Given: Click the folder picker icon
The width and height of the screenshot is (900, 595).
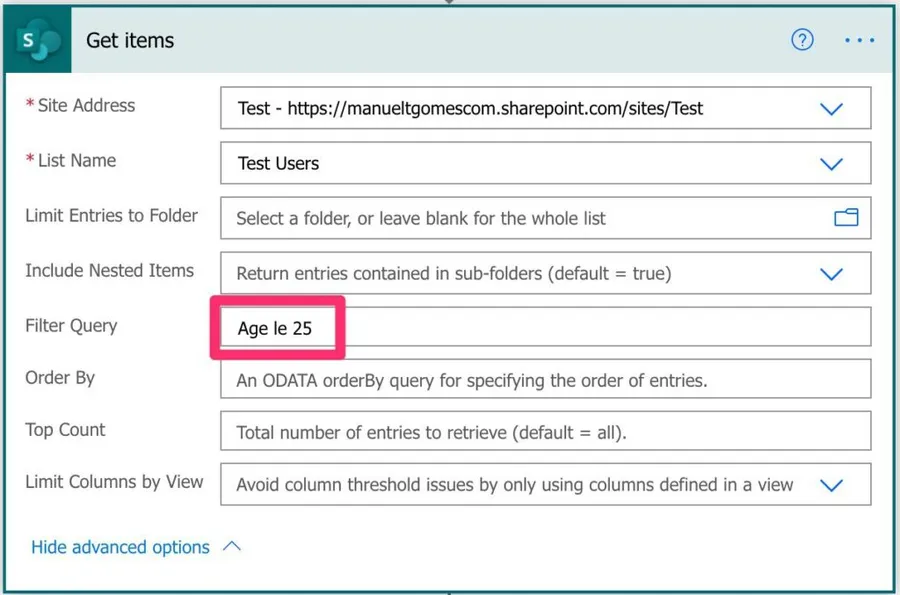Looking at the screenshot, I should pyautogui.click(x=846, y=217).
